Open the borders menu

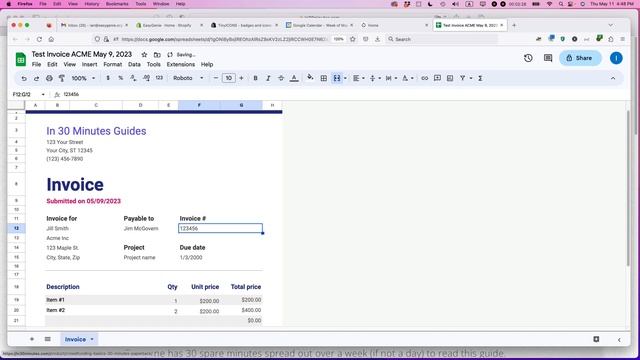click(x=324, y=78)
